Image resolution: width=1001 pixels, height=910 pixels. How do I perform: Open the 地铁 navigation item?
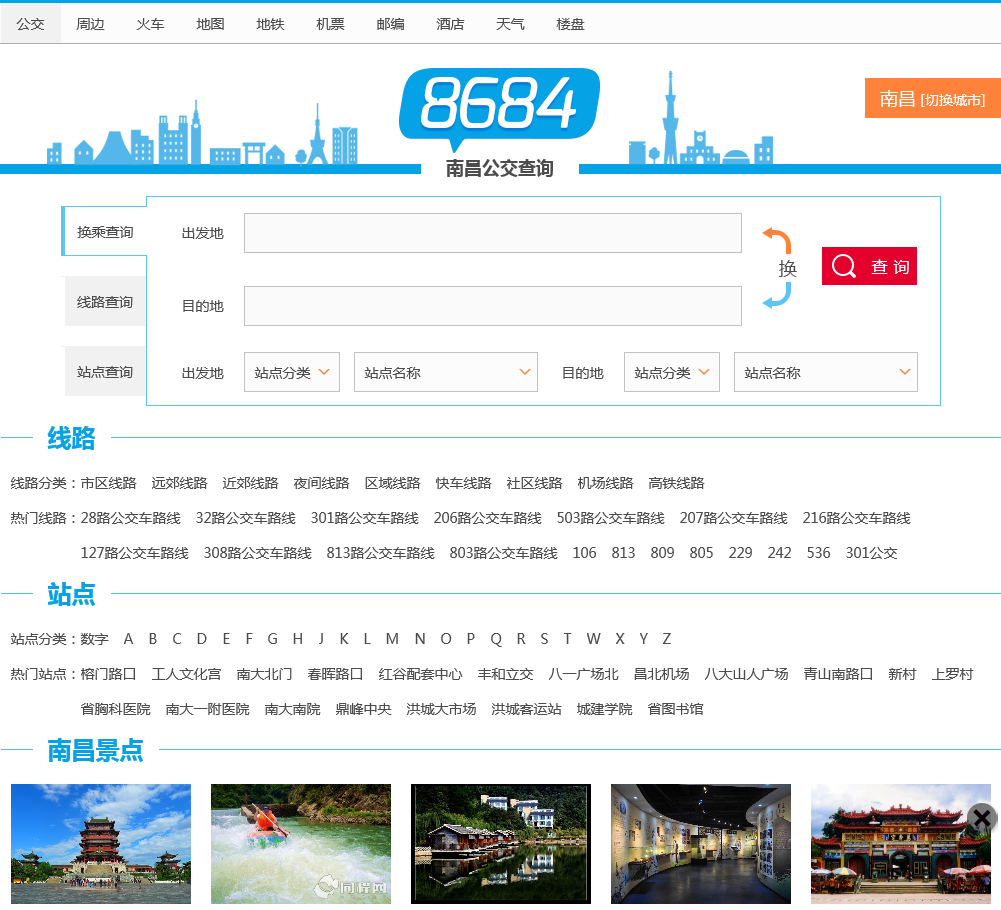(x=270, y=24)
